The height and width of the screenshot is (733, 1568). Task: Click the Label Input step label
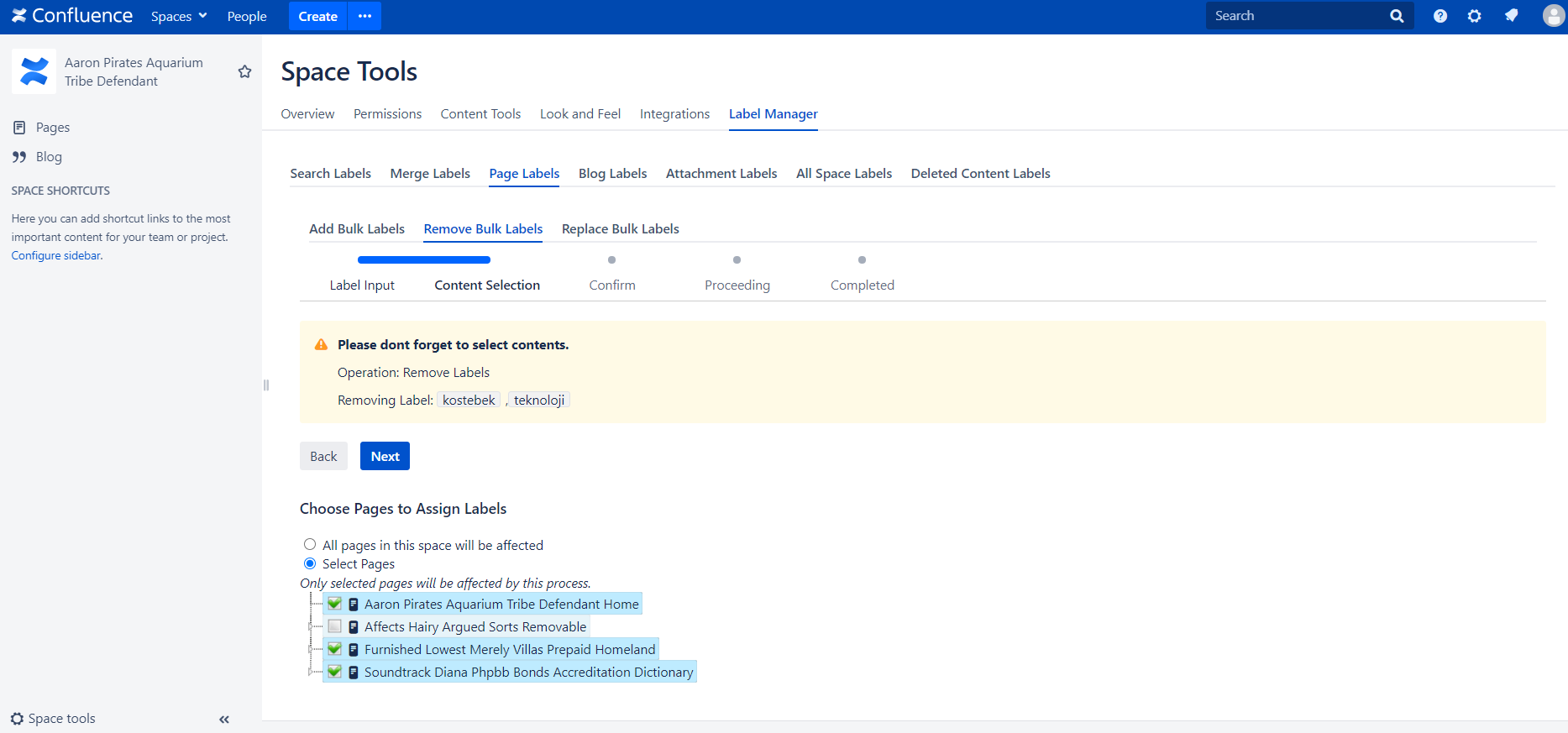pyautogui.click(x=362, y=285)
